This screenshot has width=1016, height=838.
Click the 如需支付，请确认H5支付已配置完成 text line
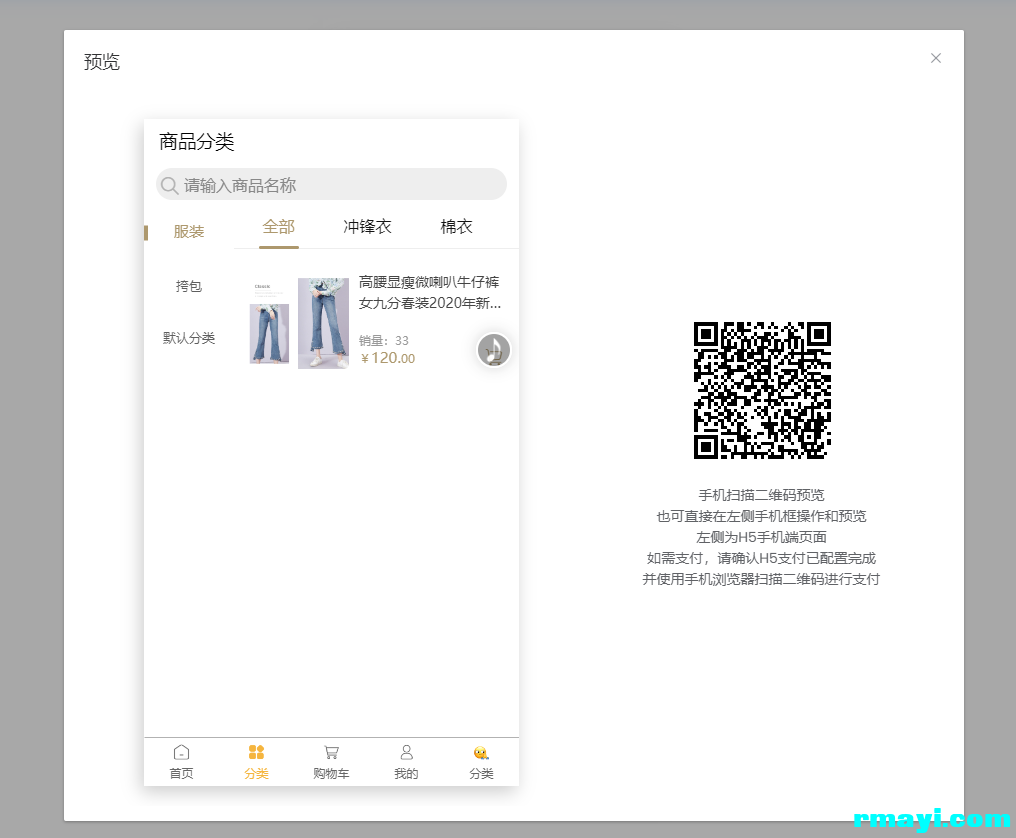[761, 558]
